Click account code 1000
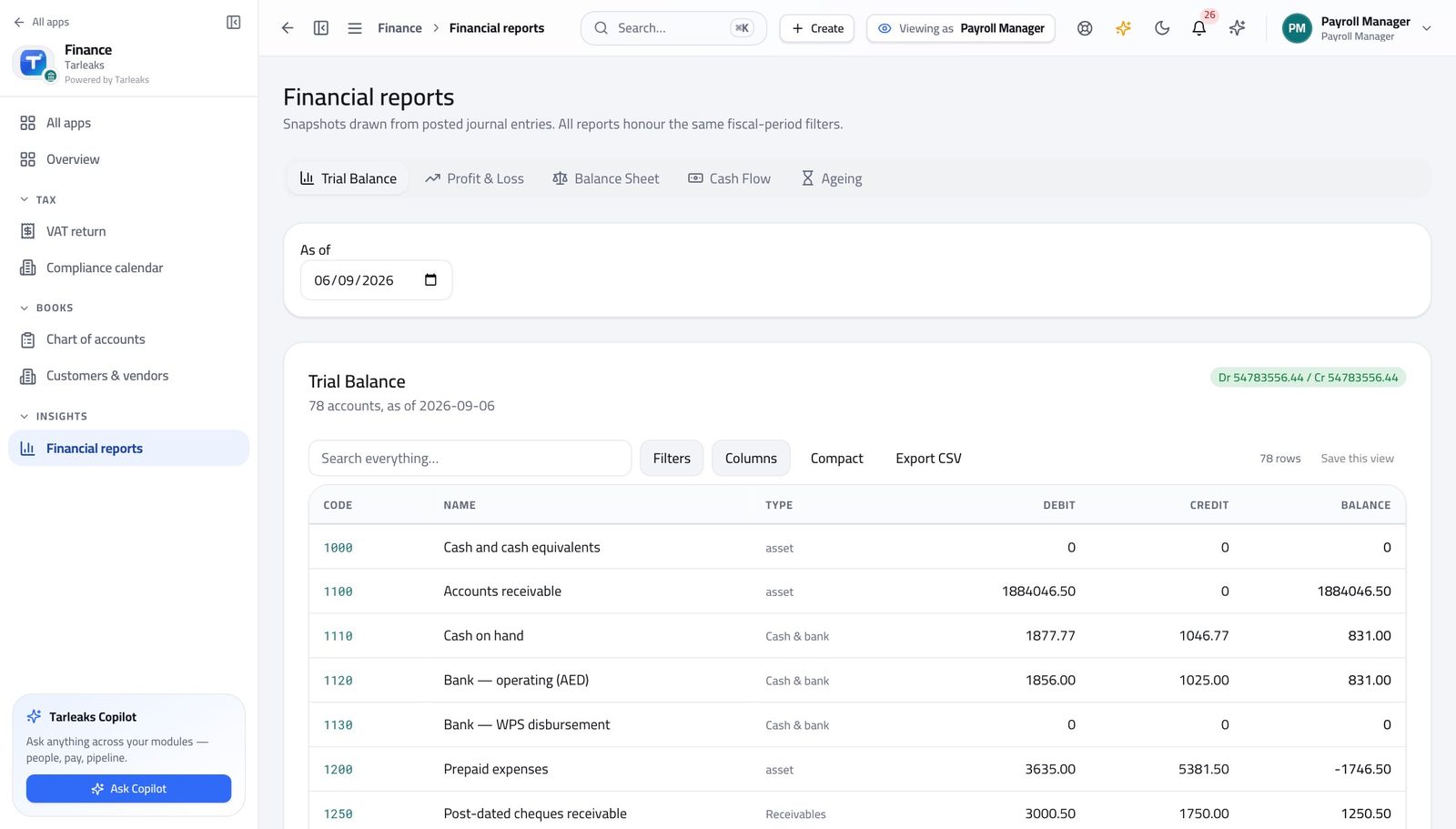Viewport: 1456px width, 829px height. pos(338,548)
